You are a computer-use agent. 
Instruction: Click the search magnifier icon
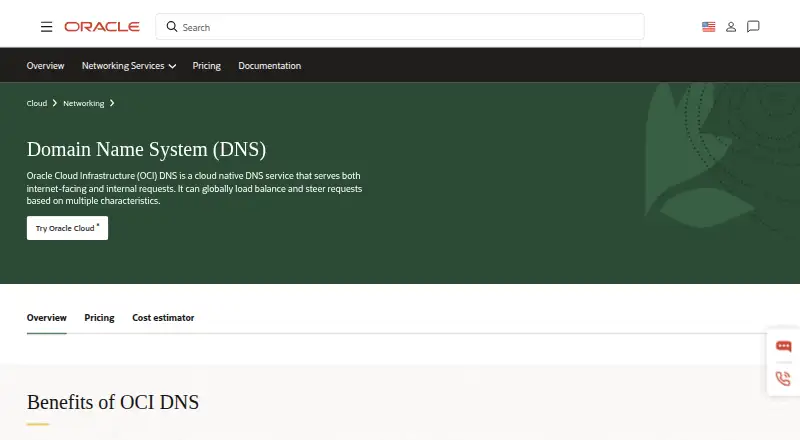(x=172, y=27)
